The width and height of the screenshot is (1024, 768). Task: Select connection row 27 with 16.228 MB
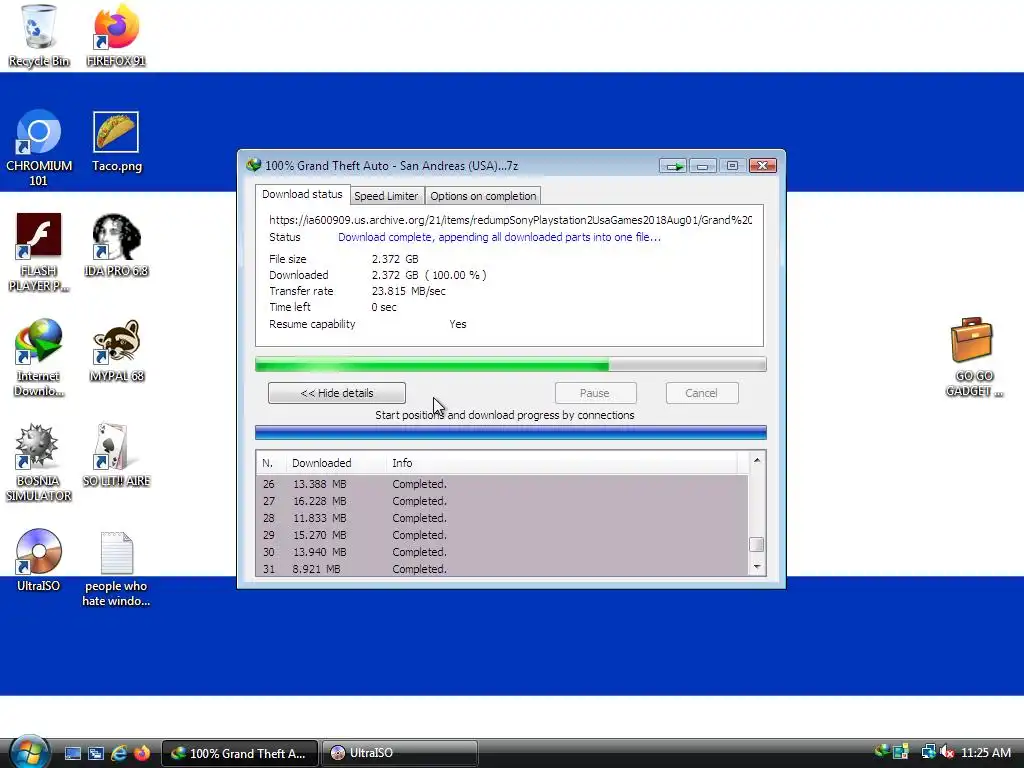(502, 501)
